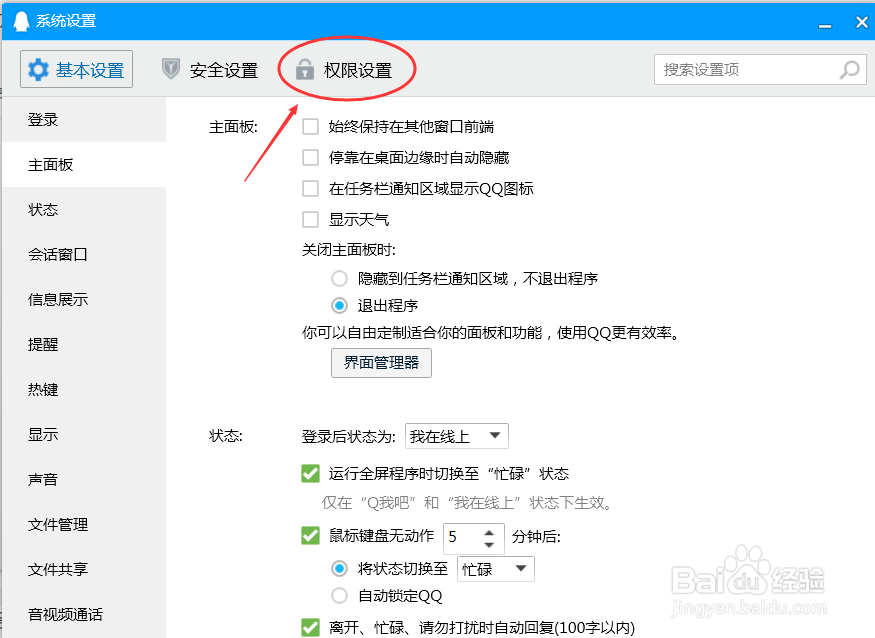
Task: Select 状态 in the left sidebar
Action: (43, 209)
